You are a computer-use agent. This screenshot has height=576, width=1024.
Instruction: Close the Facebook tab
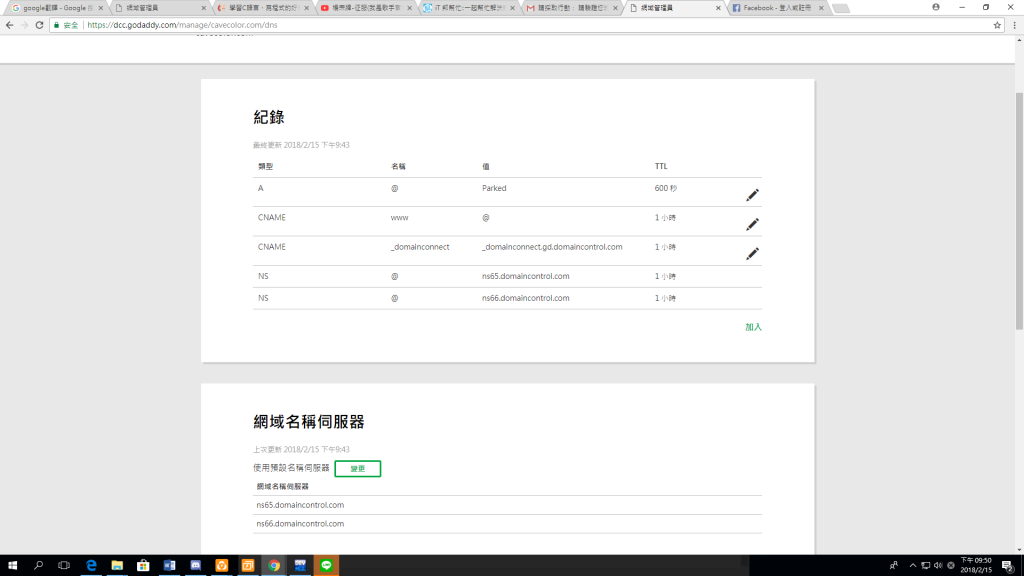(821, 8)
